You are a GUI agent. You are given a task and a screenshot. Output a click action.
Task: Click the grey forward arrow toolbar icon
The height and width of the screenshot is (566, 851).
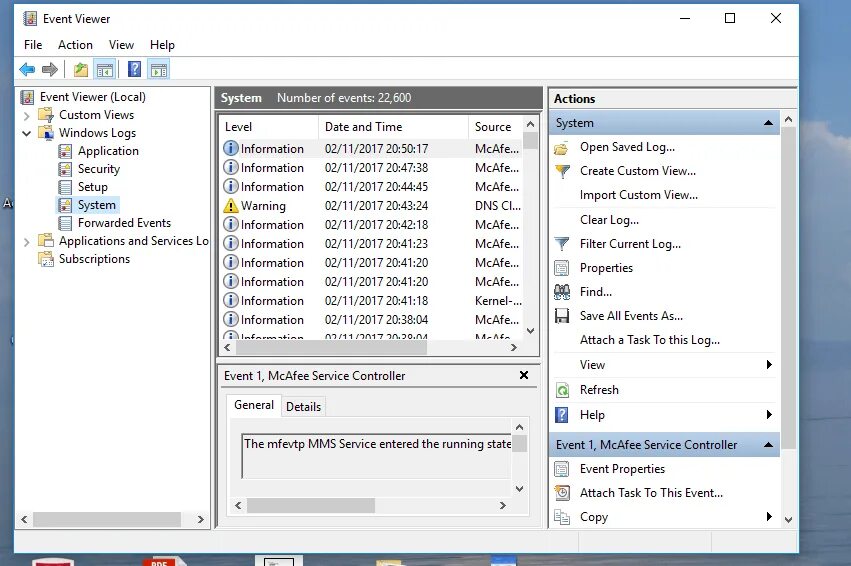point(50,69)
